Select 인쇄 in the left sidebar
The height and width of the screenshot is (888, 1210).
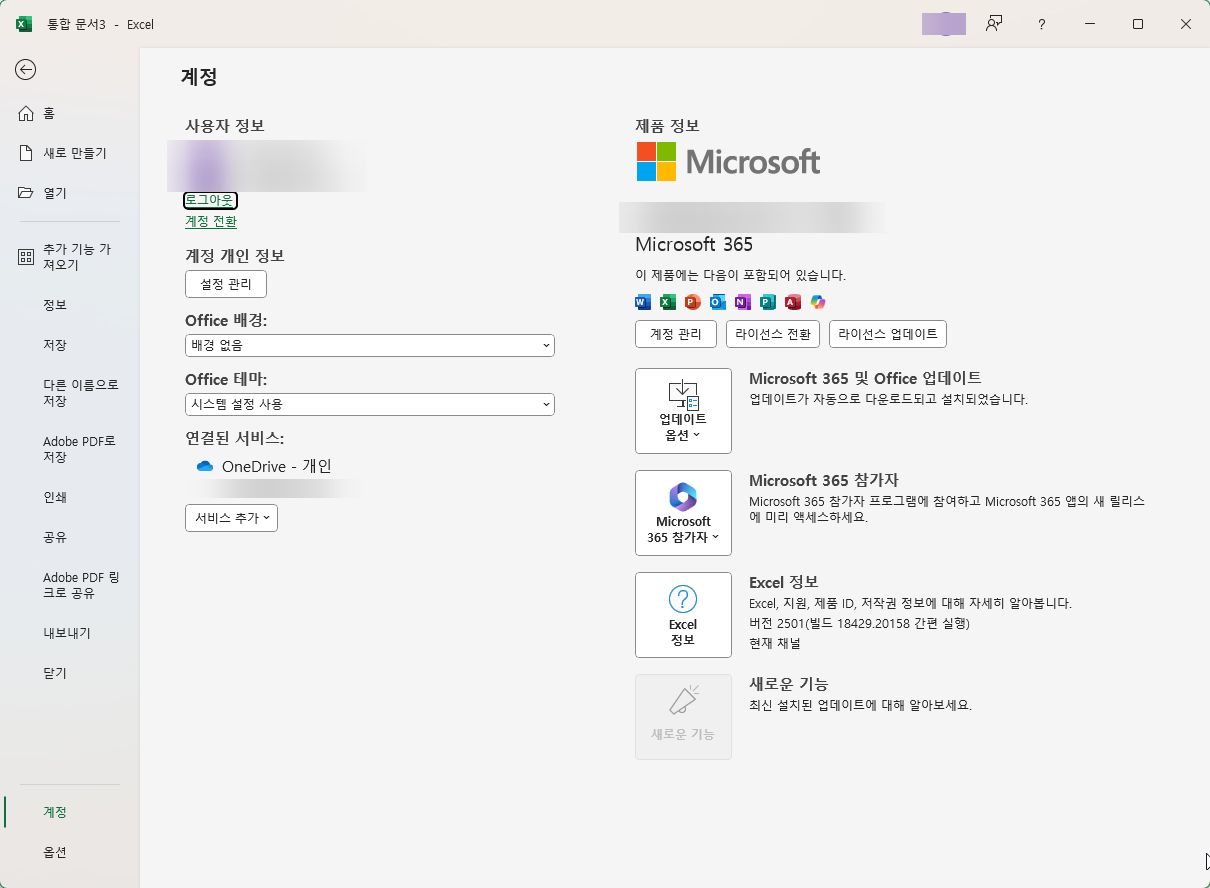(x=53, y=497)
